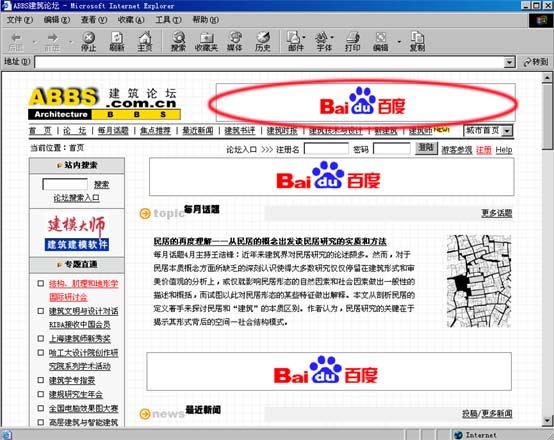The width and height of the screenshot is (554, 440).
Task: Open the 查看(V) menu
Action: [x=94, y=20]
